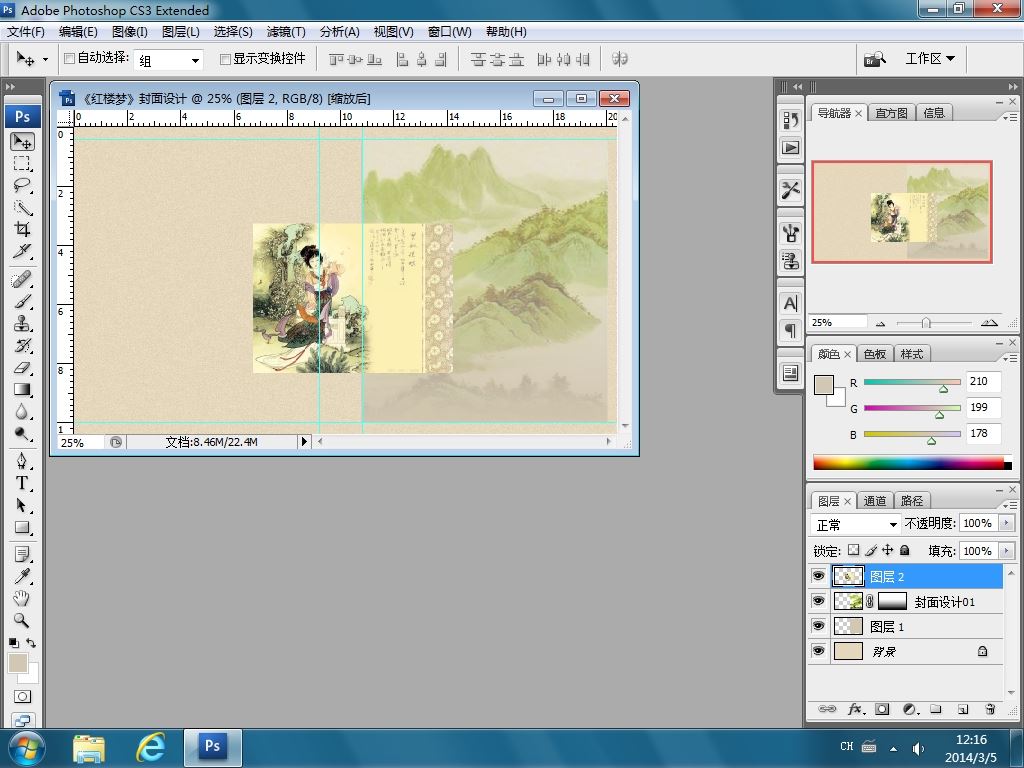This screenshot has width=1024, height=768.
Task: Select the Rectangle shape tool
Action: 22,527
